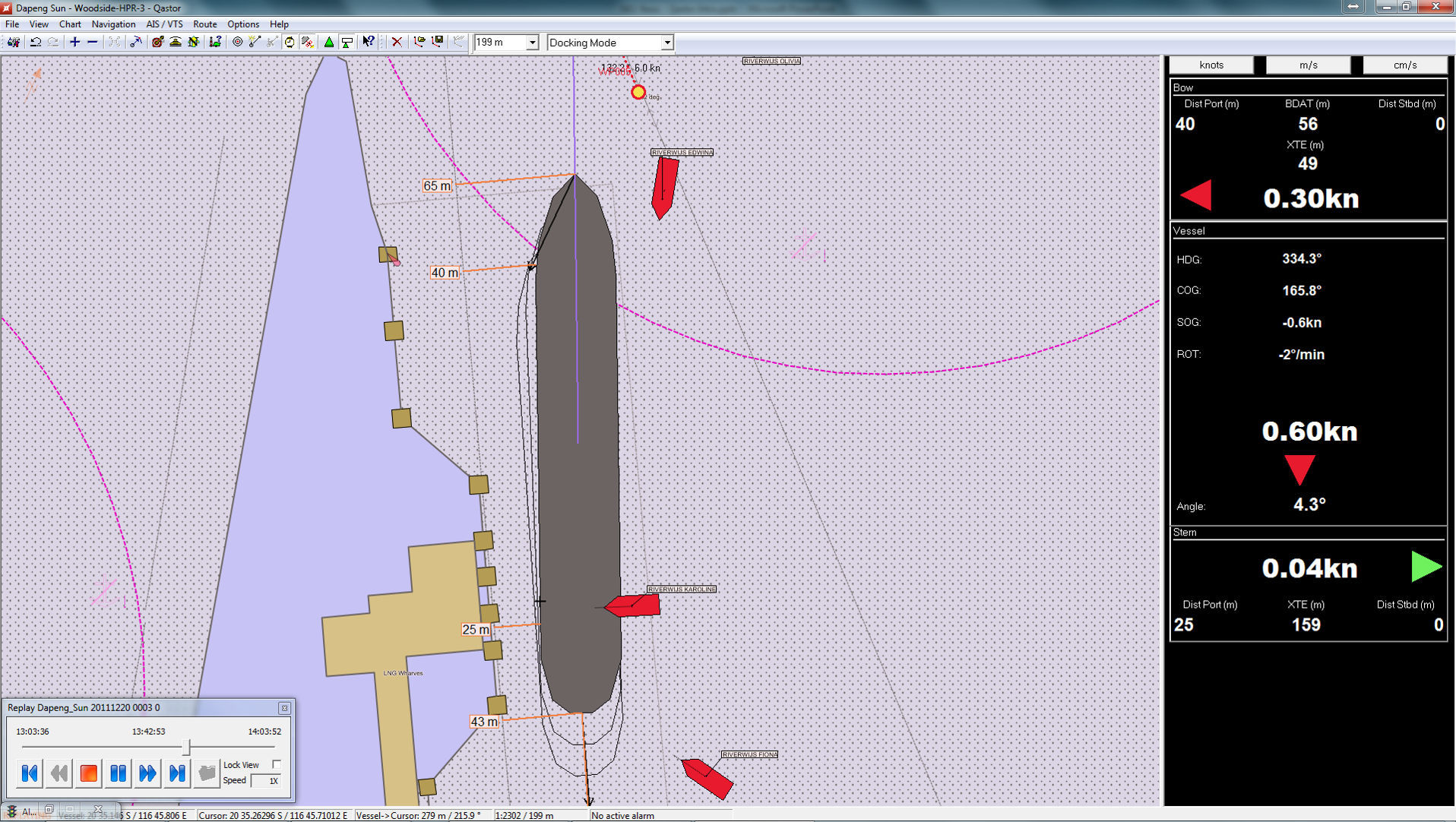Select the Zoom In tool on toolbar

[x=75, y=42]
